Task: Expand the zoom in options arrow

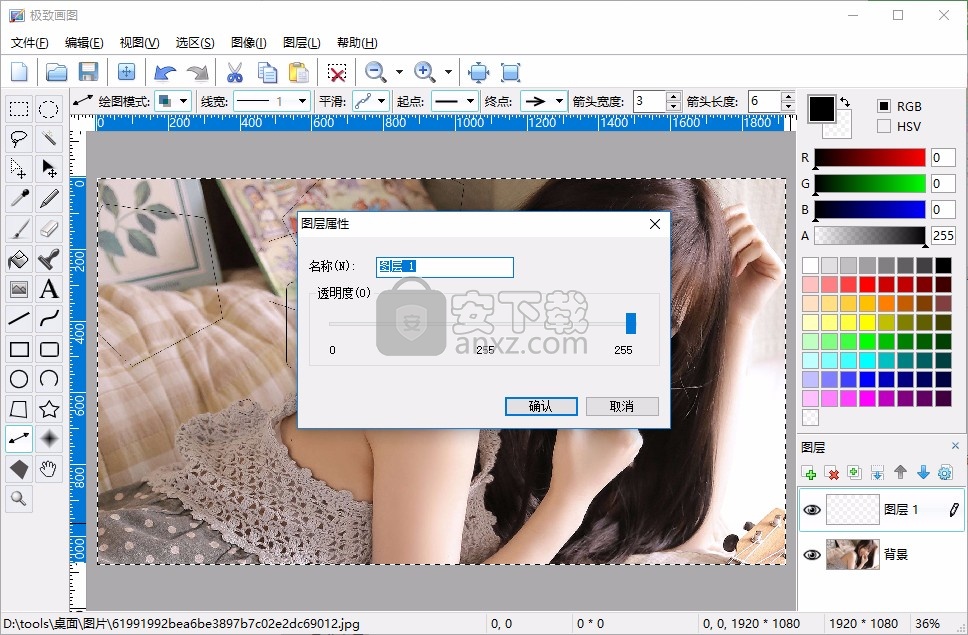Action: click(x=448, y=72)
